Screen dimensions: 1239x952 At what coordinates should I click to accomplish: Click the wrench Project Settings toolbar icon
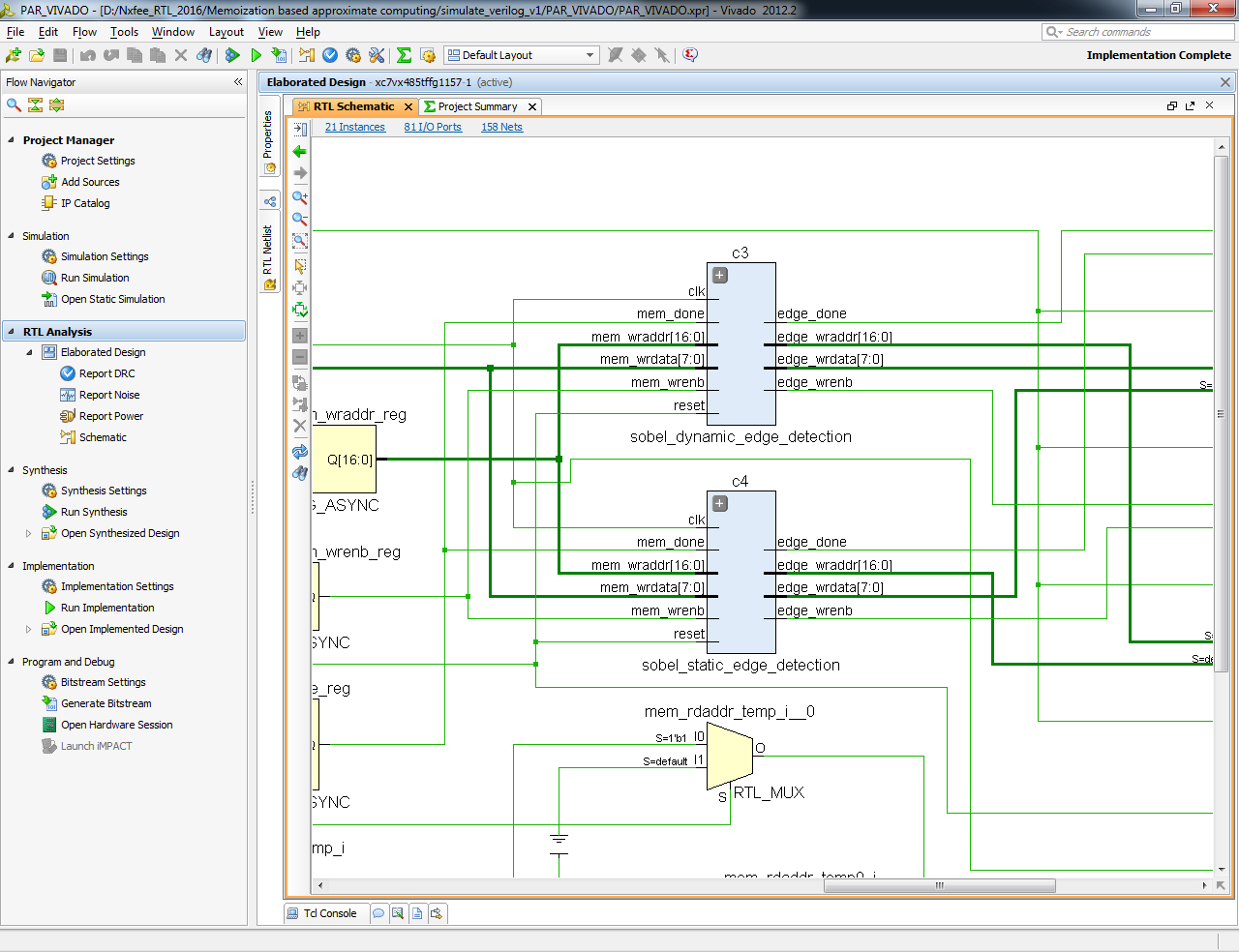(x=377, y=55)
